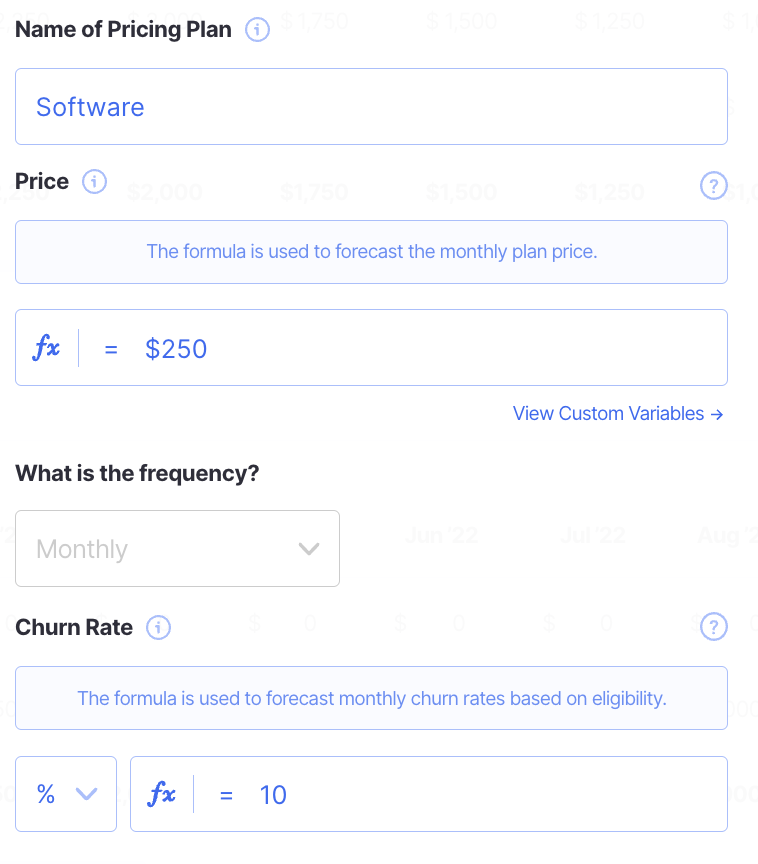
Task: Click info icon beside Name of Pricing Plan
Action: coord(258,31)
